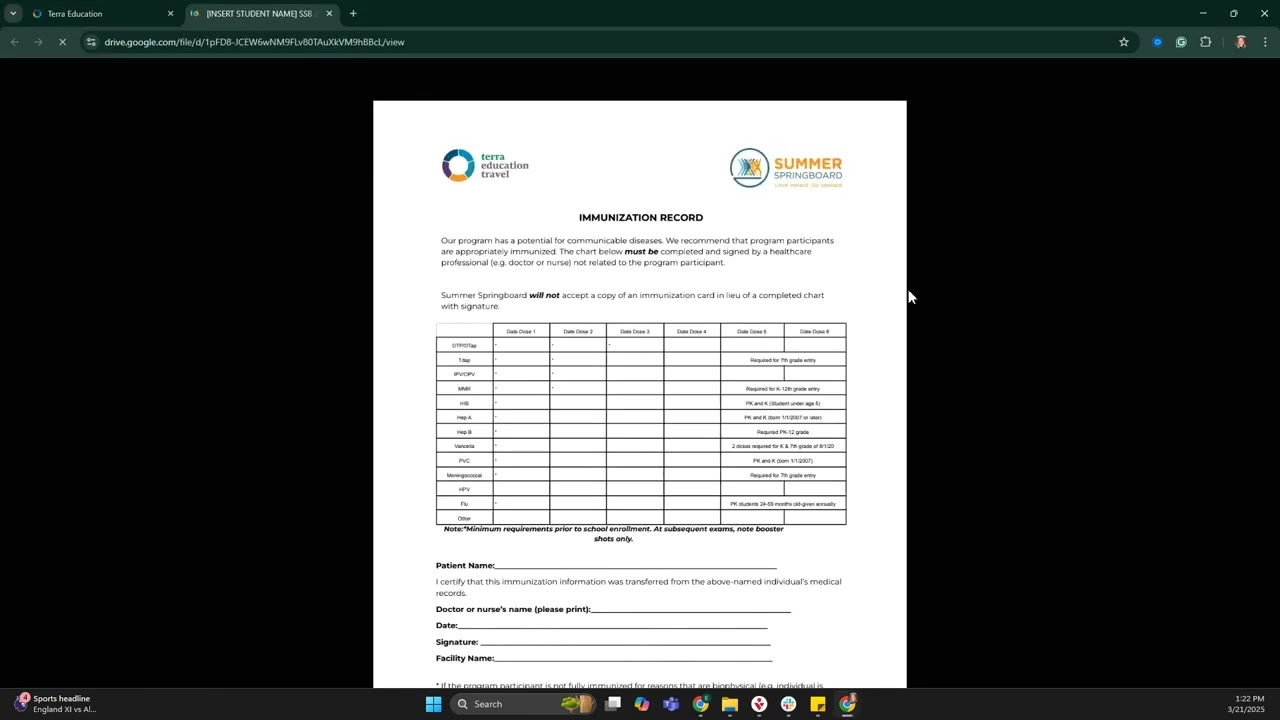Image resolution: width=1280 pixels, height=720 pixels.
Task: Open the Windows Start menu
Action: (433, 704)
